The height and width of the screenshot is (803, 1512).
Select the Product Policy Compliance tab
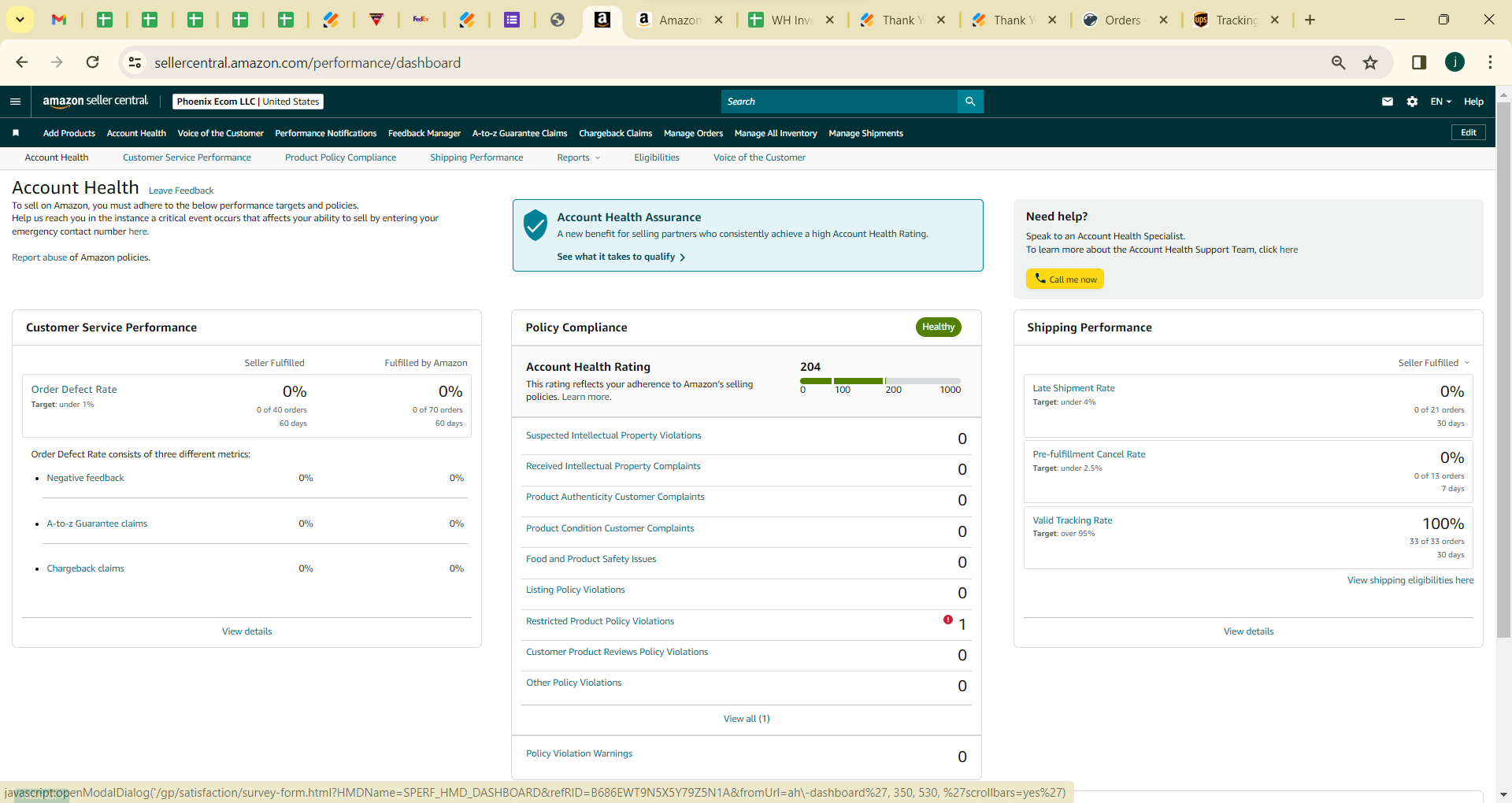pyautogui.click(x=340, y=157)
